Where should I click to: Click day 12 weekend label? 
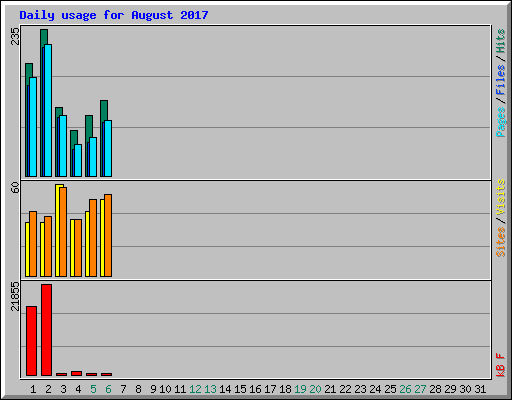195,389
